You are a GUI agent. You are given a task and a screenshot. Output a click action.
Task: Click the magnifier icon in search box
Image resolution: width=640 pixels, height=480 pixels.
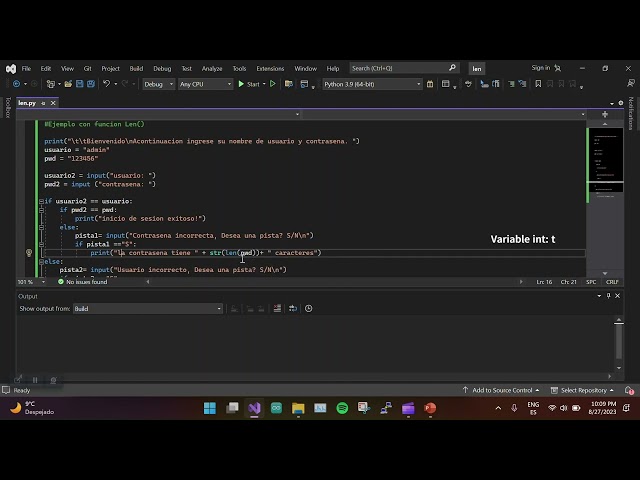[x=452, y=68]
